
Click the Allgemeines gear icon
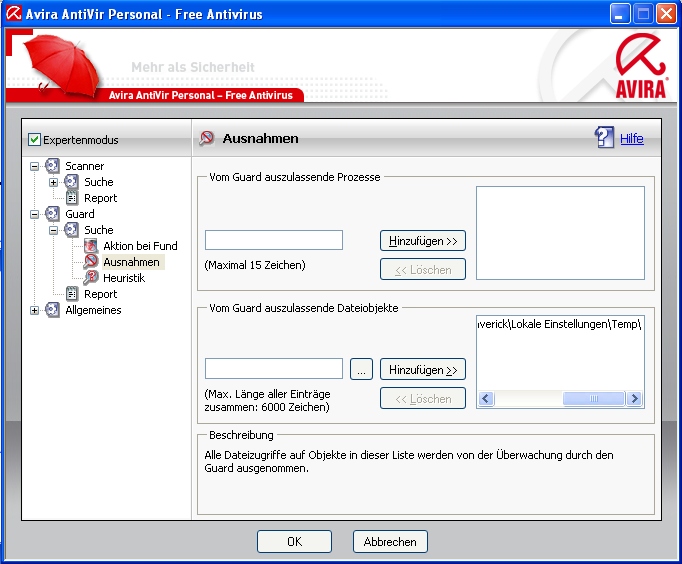(52, 310)
